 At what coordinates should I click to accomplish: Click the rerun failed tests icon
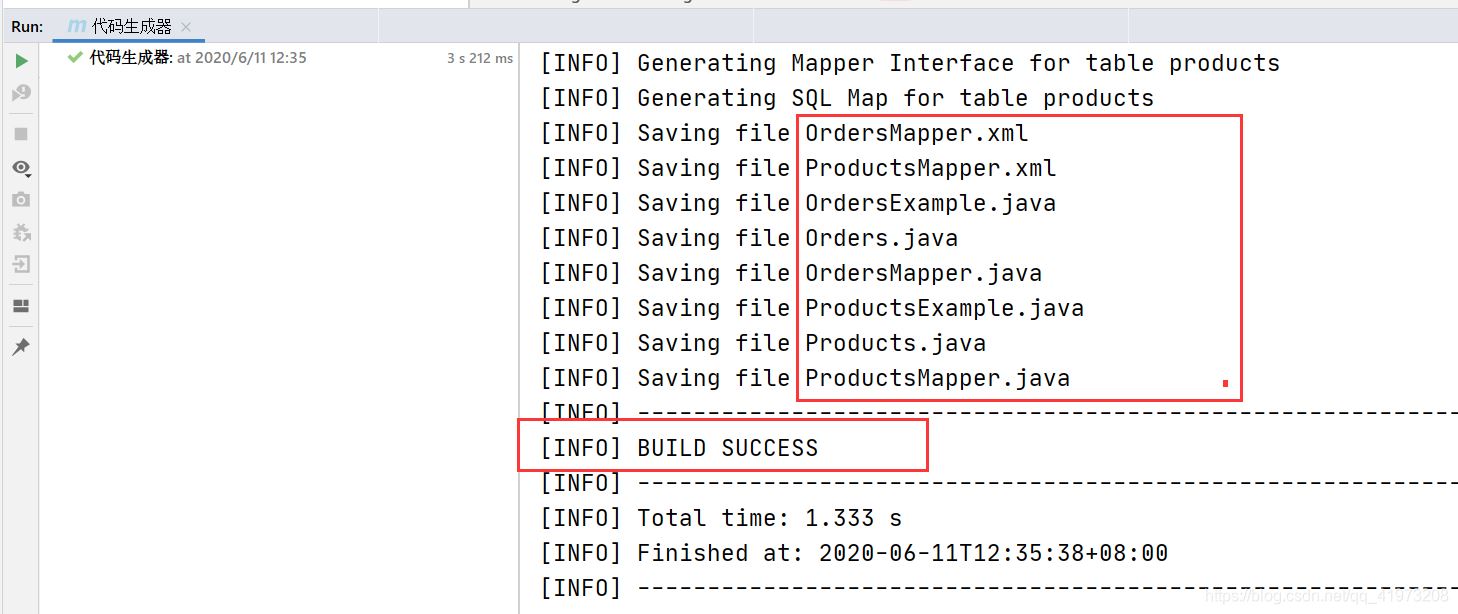pos(21,93)
